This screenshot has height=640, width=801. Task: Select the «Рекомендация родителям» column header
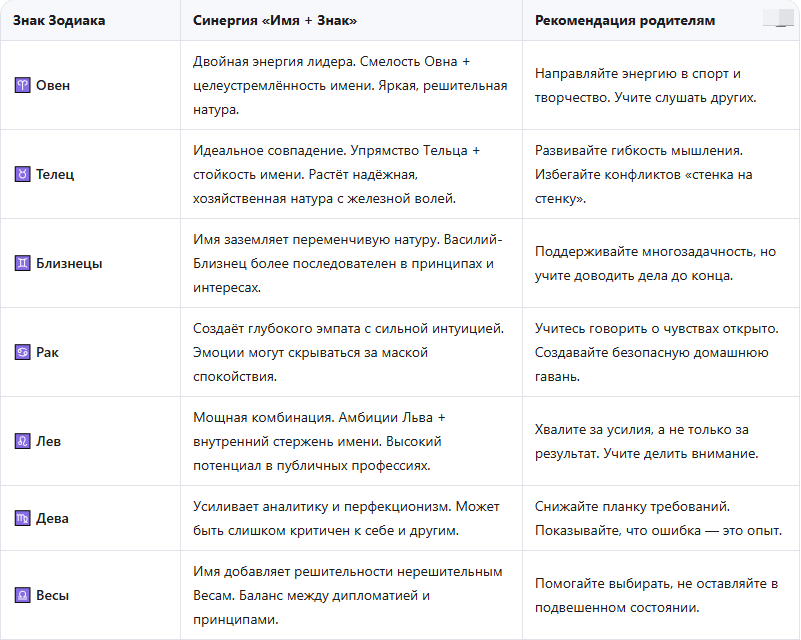point(625,21)
